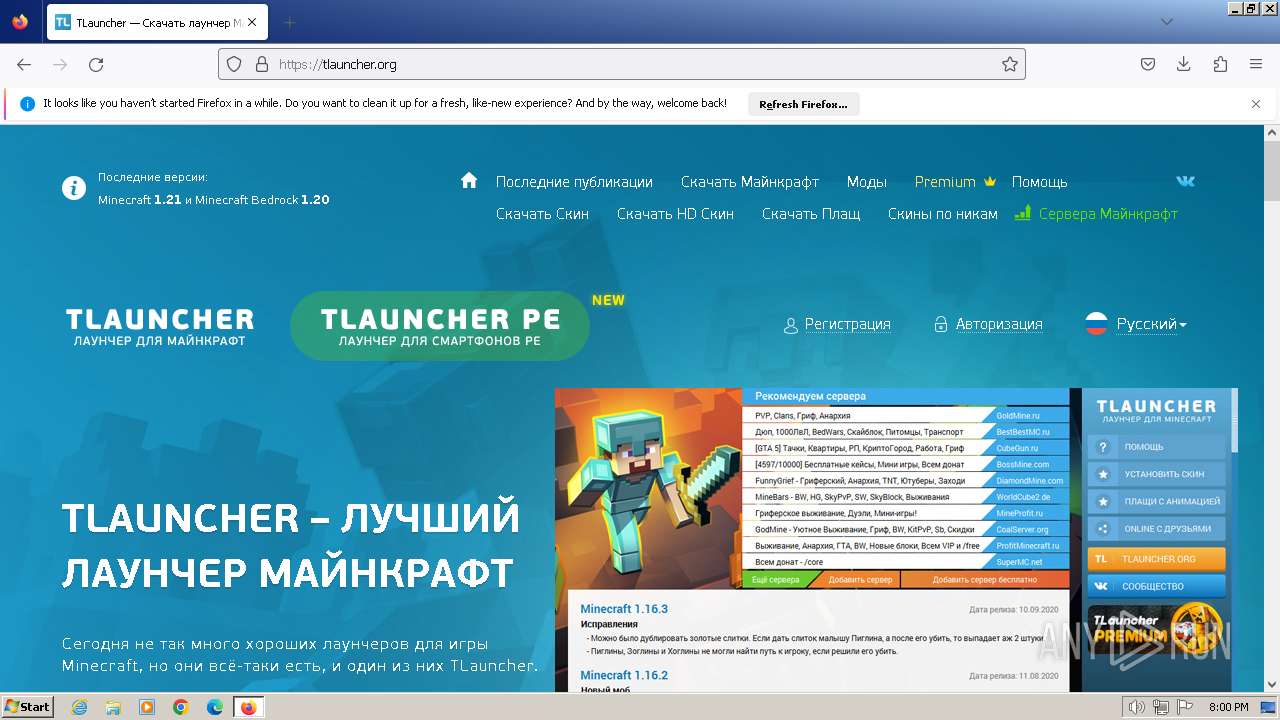Launch Edge from the taskbar
The width and height of the screenshot is (1280, 720).
point(215,707)
